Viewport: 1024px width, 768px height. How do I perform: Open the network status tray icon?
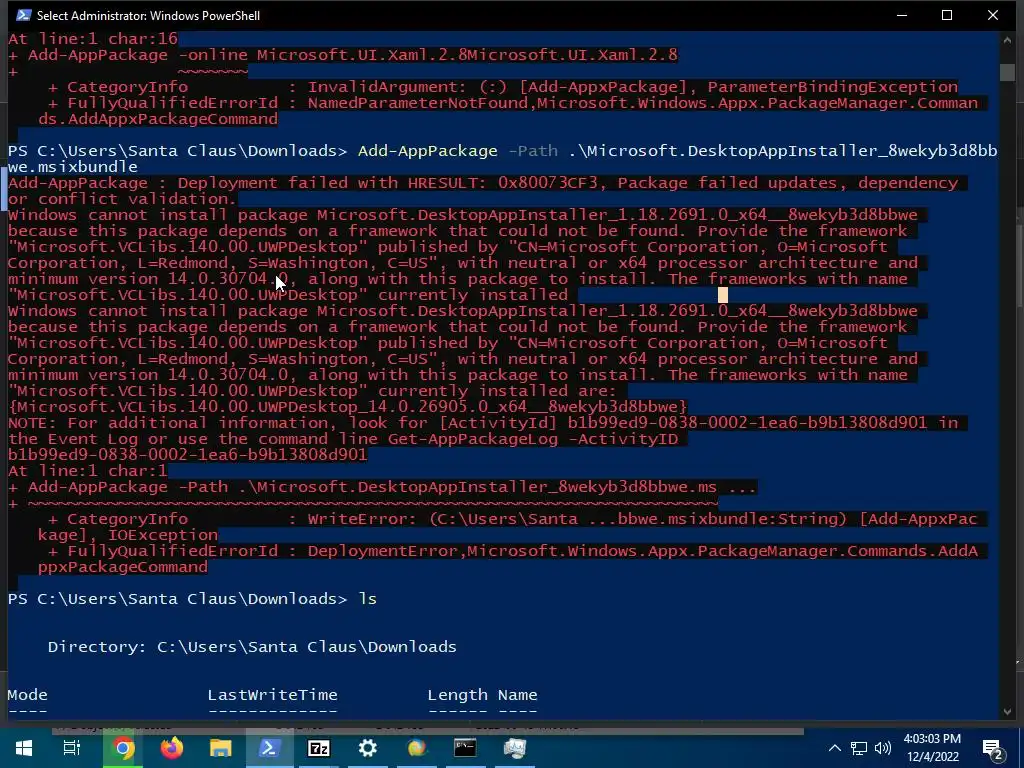pos(858,748)
